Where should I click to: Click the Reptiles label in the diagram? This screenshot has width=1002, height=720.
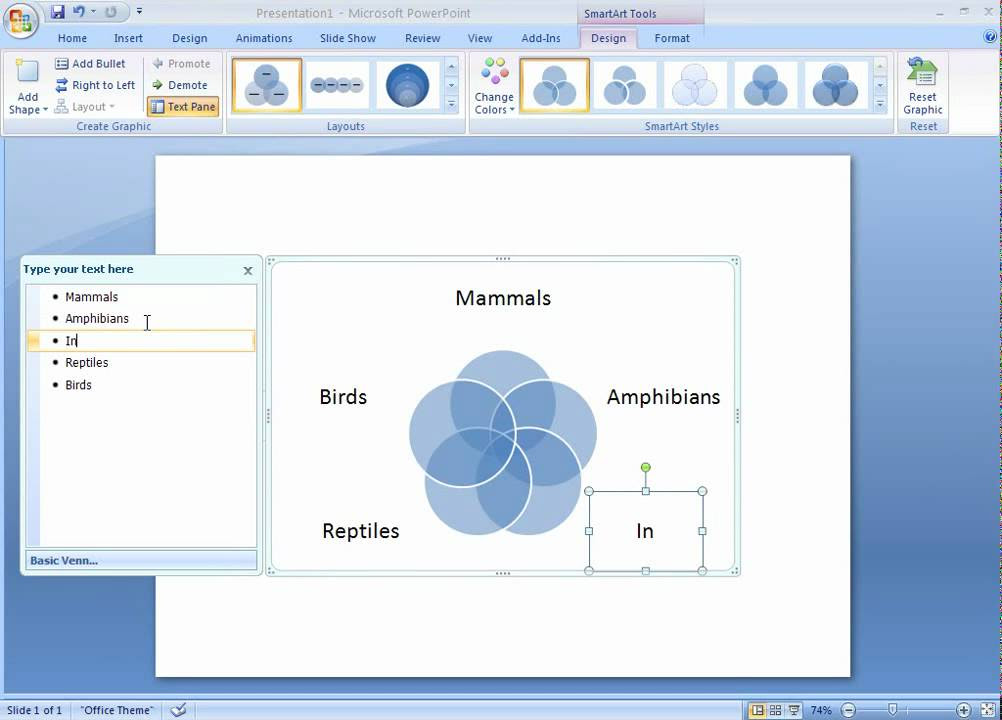click(x=360, y=531)
